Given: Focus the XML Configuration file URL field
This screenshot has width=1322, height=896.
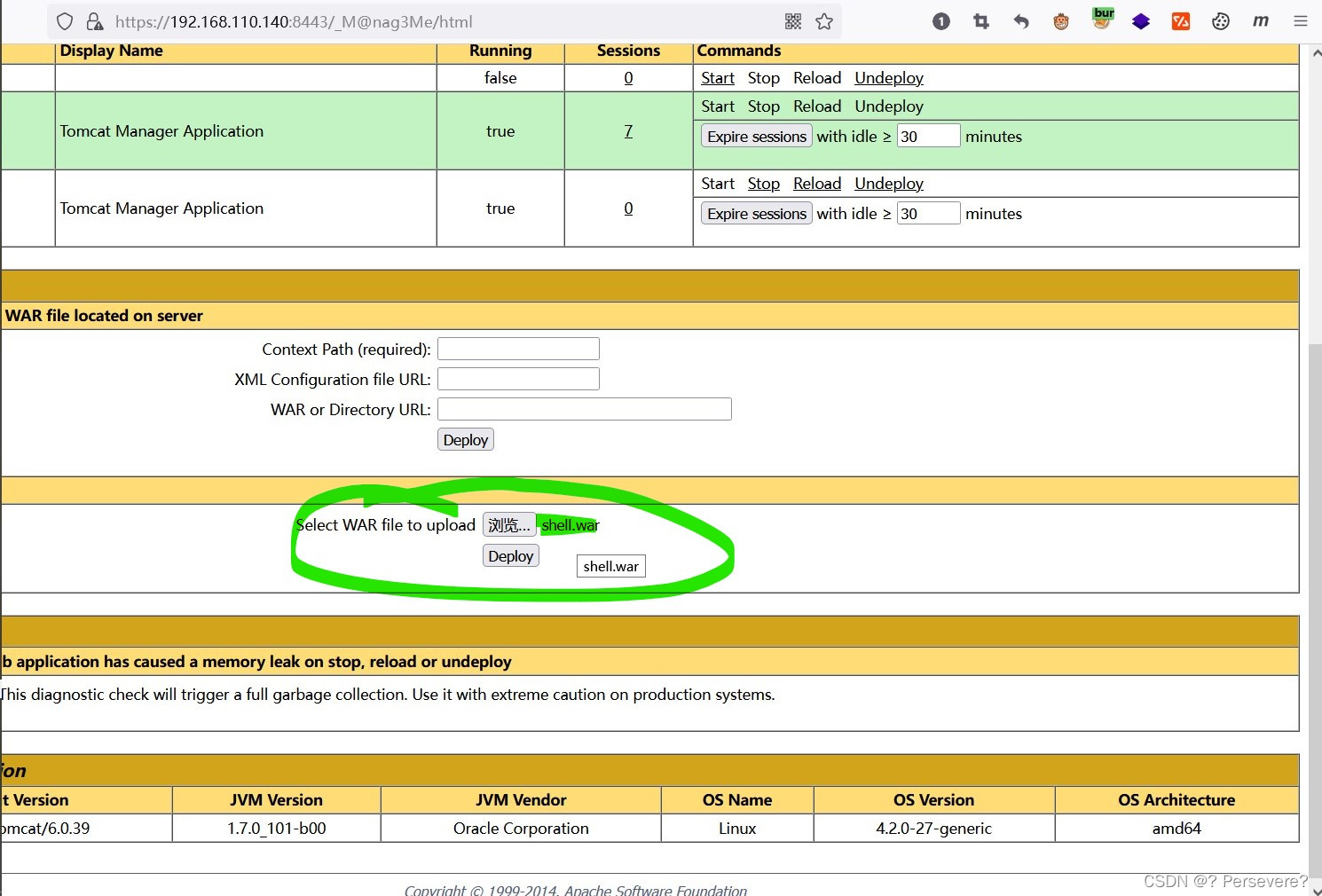Looking at the screenshot, I should (518, 379).
